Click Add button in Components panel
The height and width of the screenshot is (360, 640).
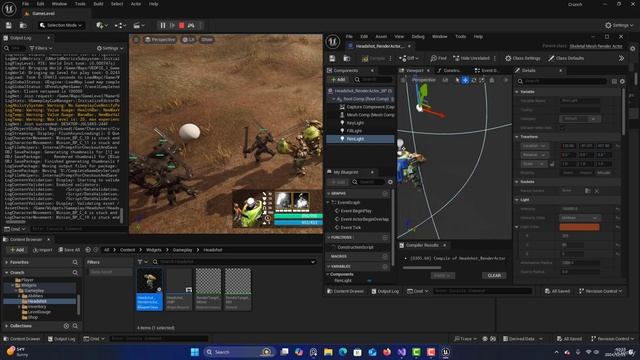click(x=338, y=80)
